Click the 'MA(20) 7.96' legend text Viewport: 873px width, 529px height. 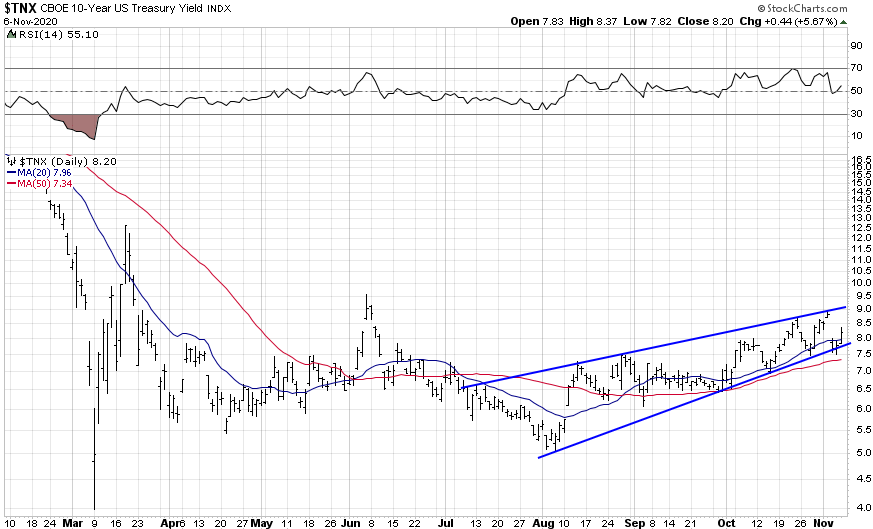45,173
